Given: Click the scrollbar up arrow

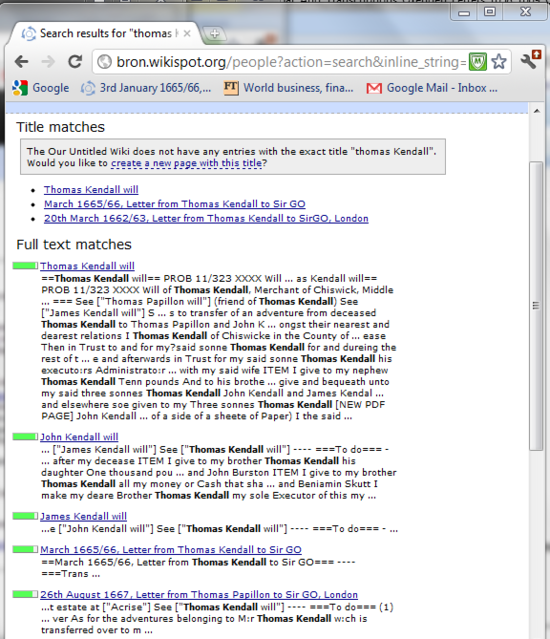Looking at the screenshot, I should [x=537, y=111].
